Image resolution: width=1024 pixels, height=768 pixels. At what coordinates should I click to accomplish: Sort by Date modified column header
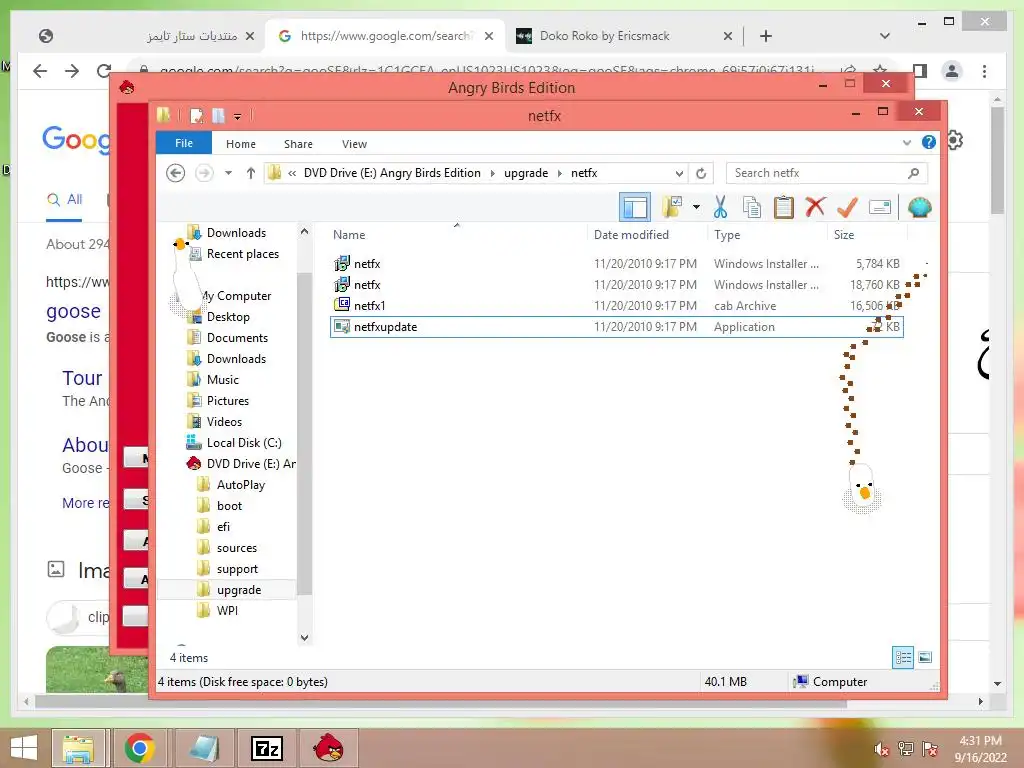pos(631,234)
